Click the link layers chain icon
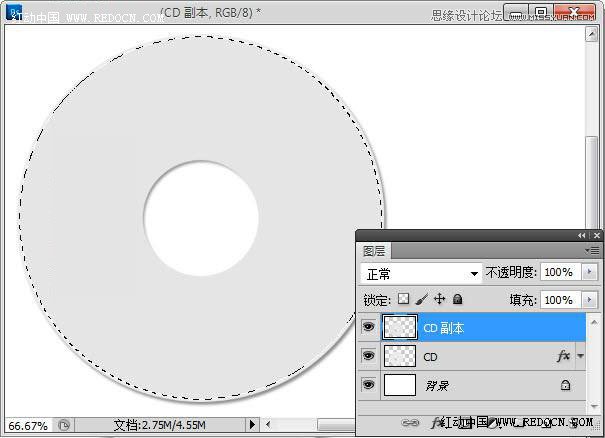The image size is (605, 438). coord(410,423)
